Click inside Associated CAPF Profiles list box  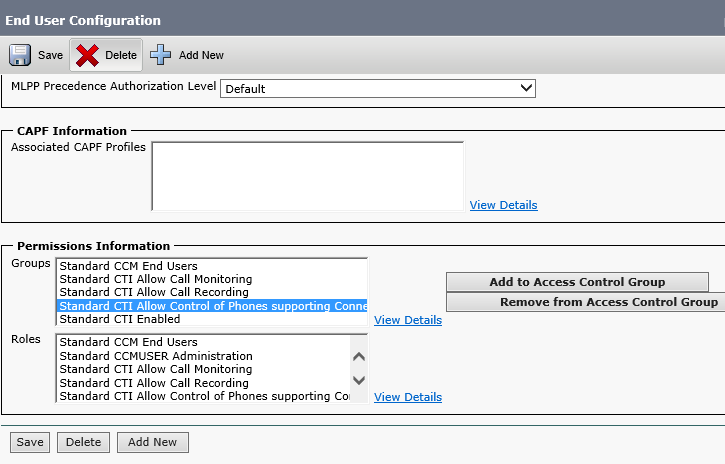pos(307,176)
